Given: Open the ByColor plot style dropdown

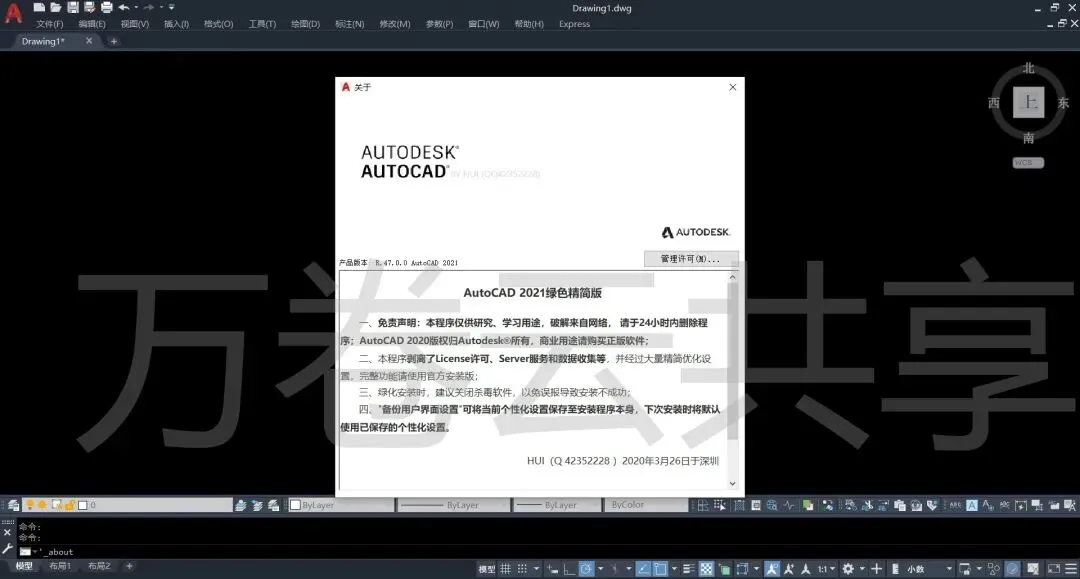Looking at the screenshot, I should point(645,505).
